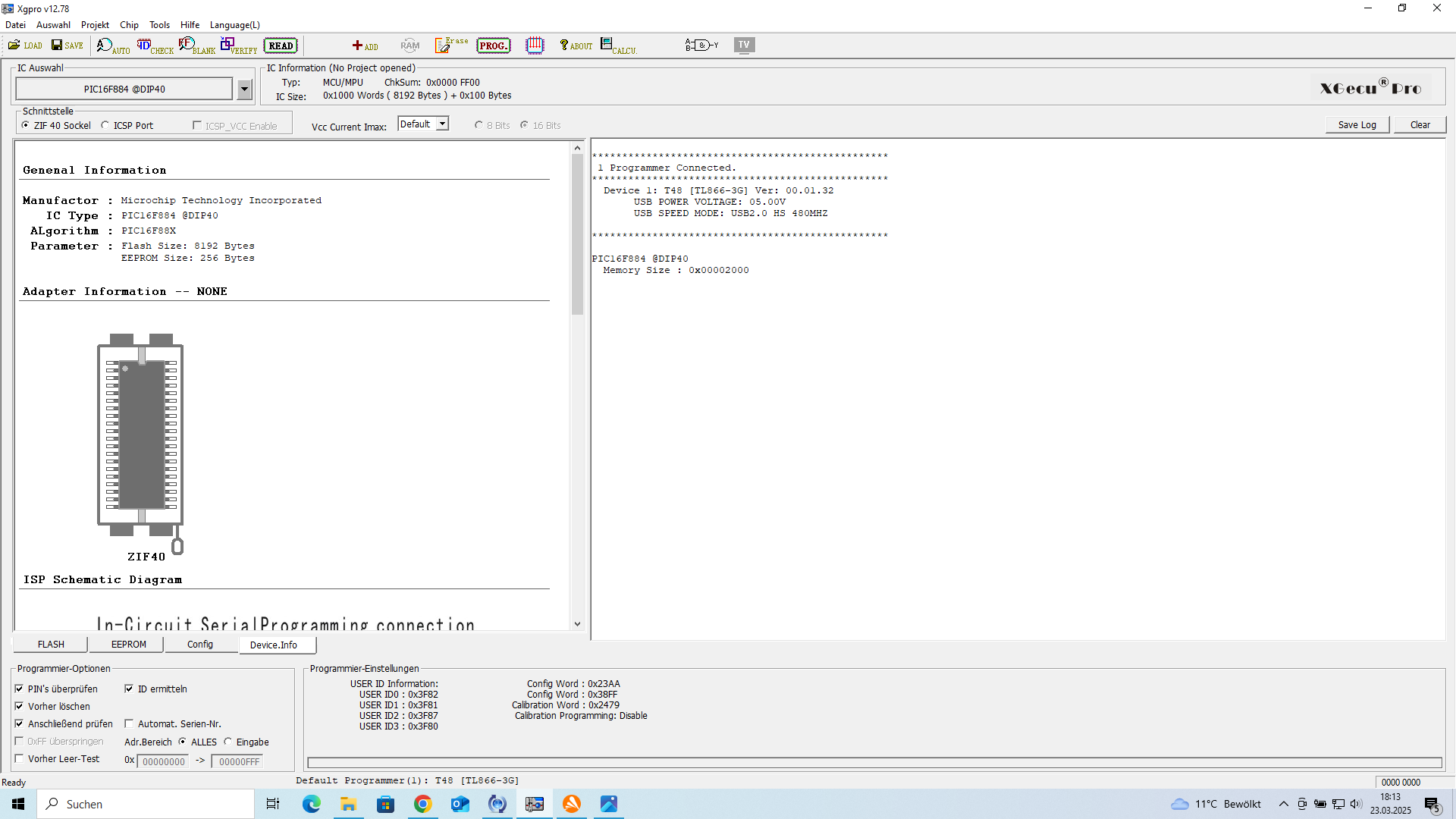Viewport: 1456px width, 819px height.
Task: Open the Hilfe menu
Action: coord(190,25)
